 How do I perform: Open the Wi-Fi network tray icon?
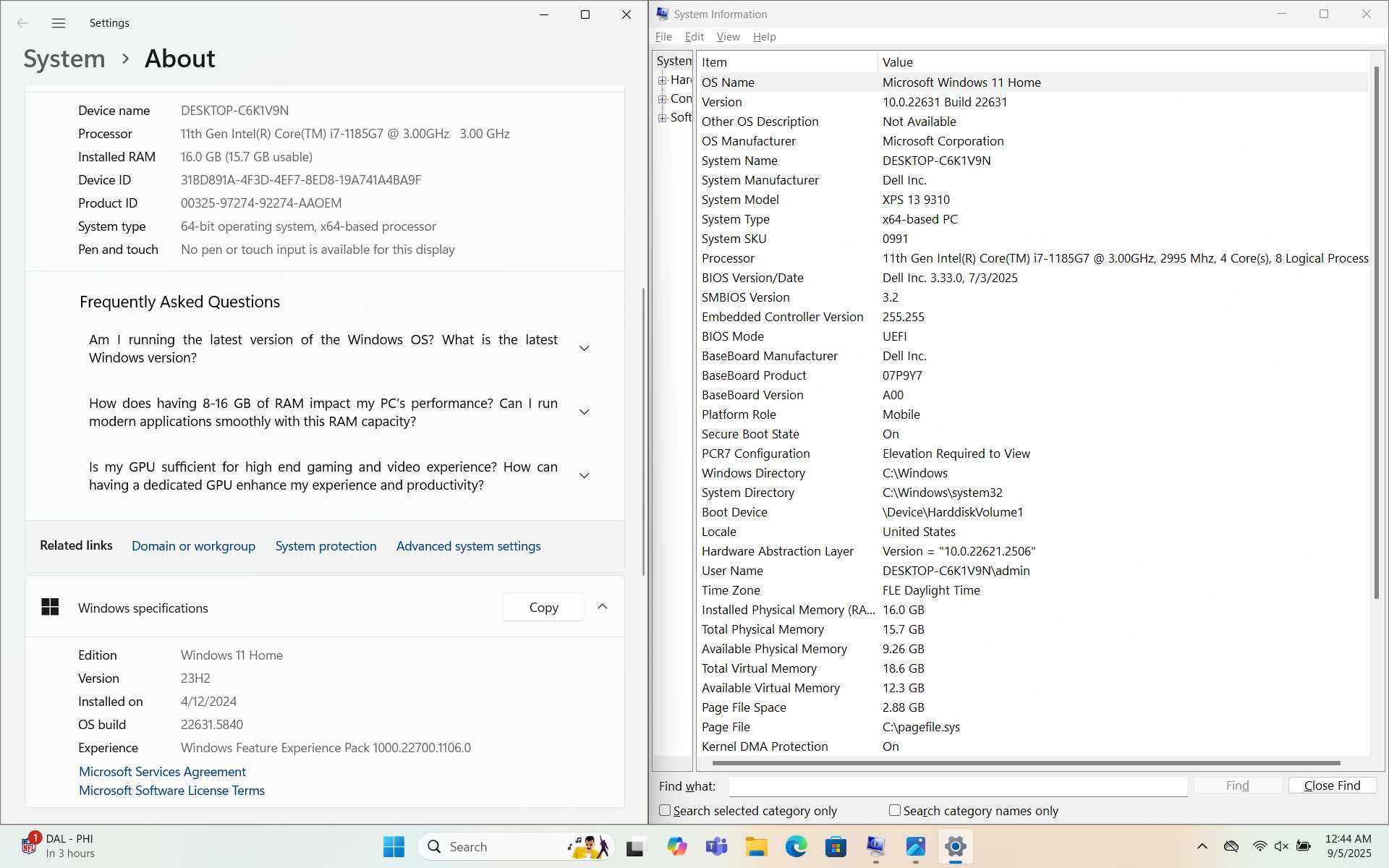[x=1260, y=846]
